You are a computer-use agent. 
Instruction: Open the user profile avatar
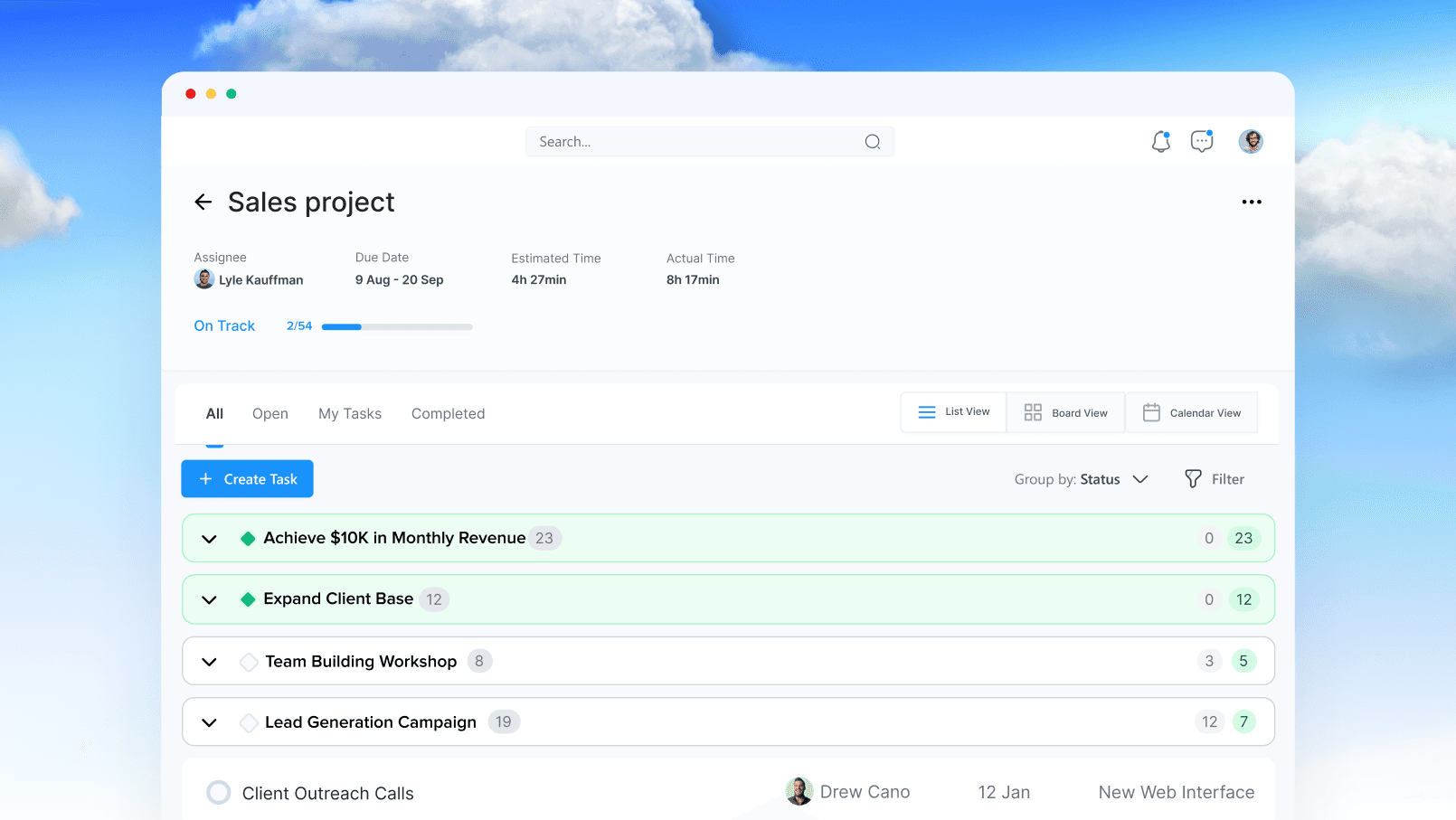click(1251, 141)
